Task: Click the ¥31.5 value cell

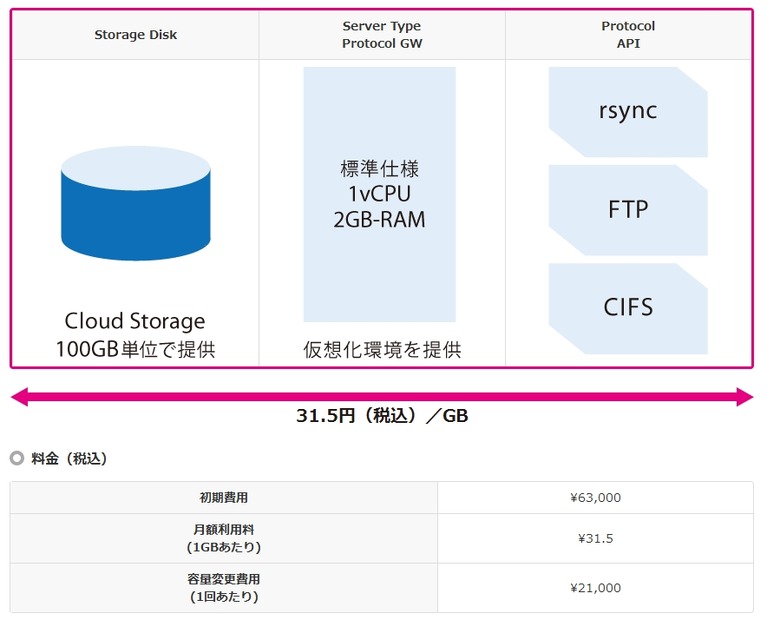Action: [595, 538]
